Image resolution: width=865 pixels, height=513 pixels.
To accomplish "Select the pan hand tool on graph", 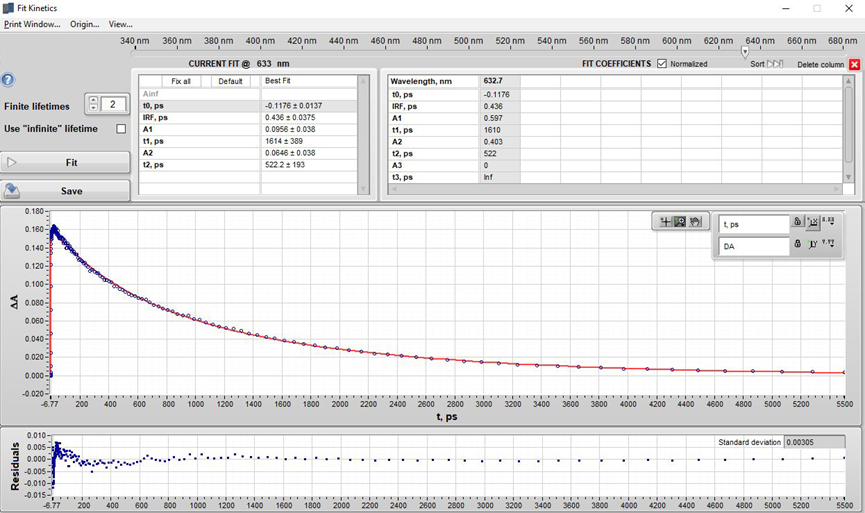I will pos(695,221).
